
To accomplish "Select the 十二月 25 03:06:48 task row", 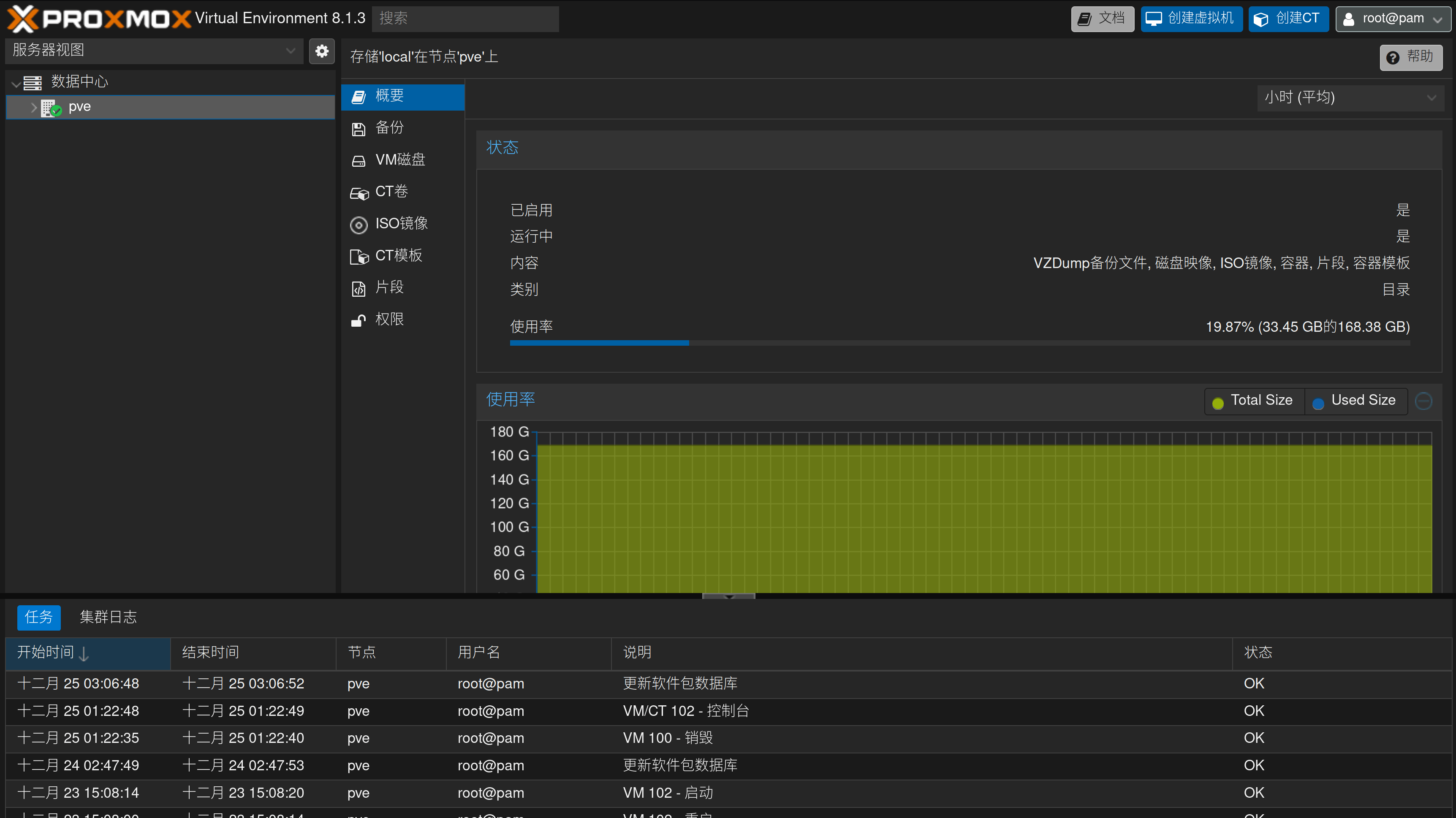I will 728,685.
